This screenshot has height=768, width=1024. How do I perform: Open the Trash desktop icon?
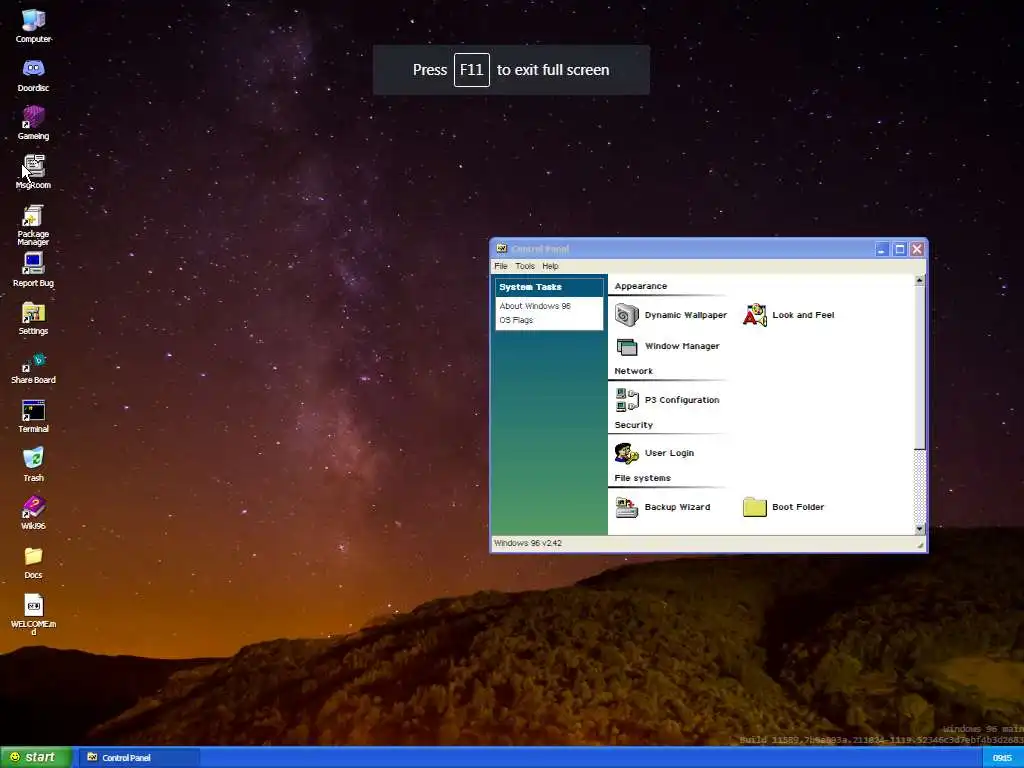point(33,465)
